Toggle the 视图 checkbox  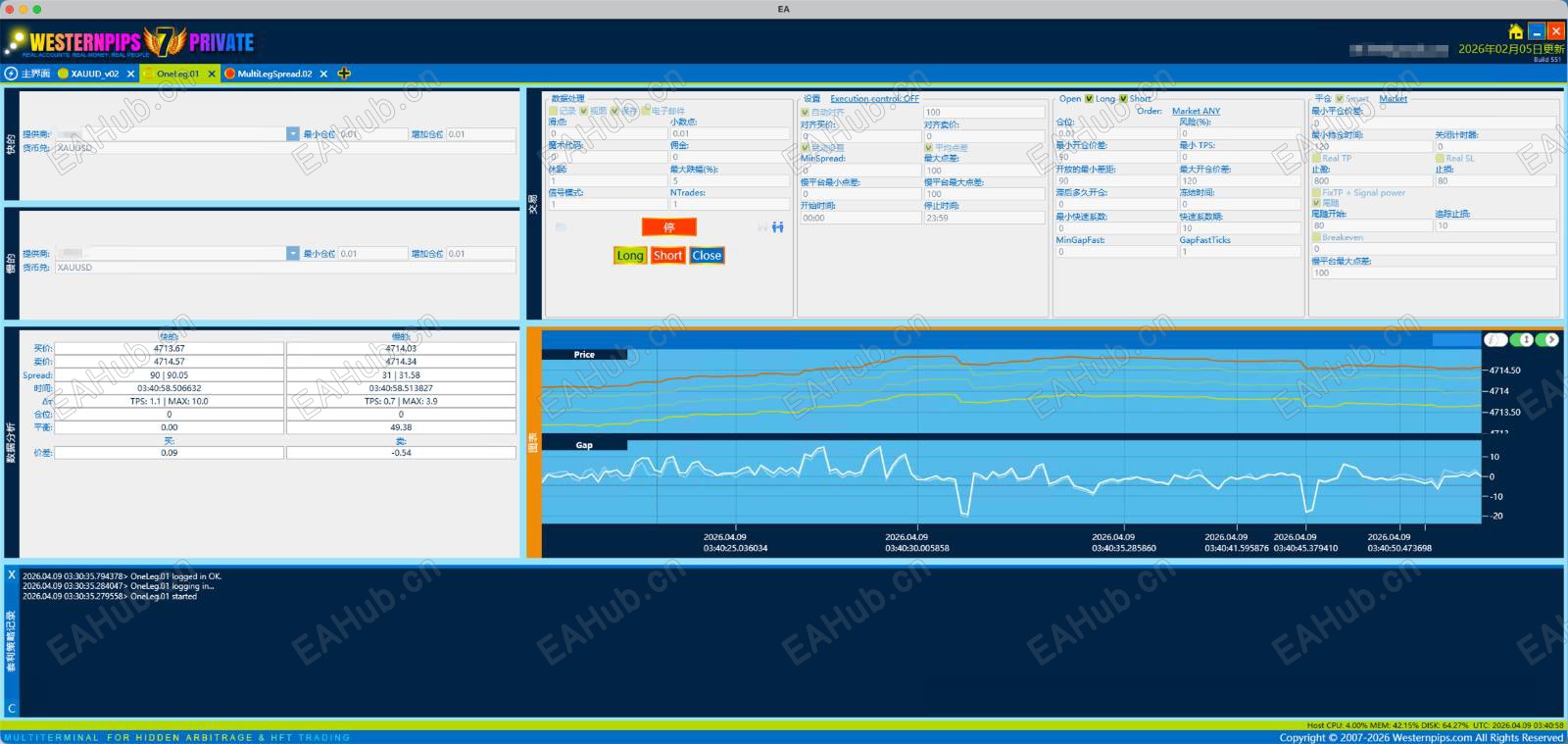pyautogui.click(x=584, y=111)
